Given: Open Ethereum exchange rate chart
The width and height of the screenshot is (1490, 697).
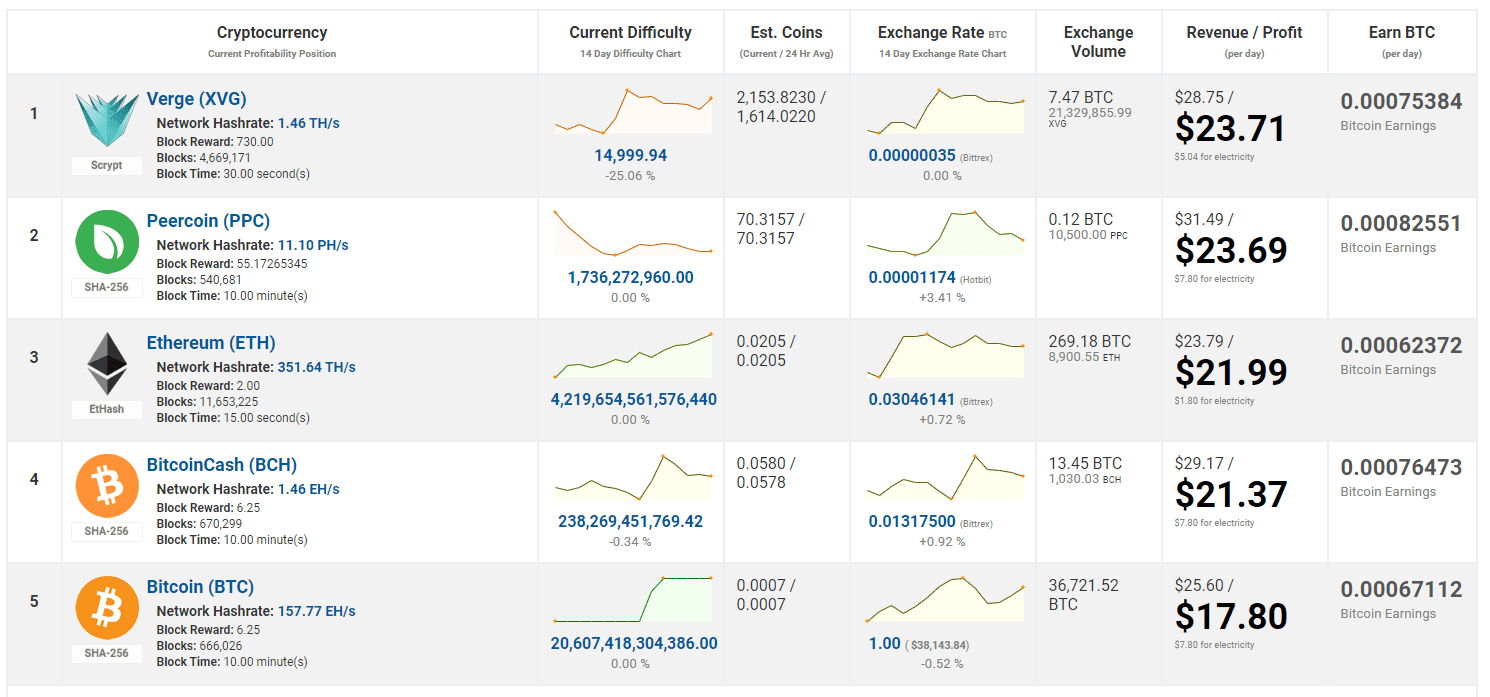Looking at the screenshot, I should coord(946,355).
